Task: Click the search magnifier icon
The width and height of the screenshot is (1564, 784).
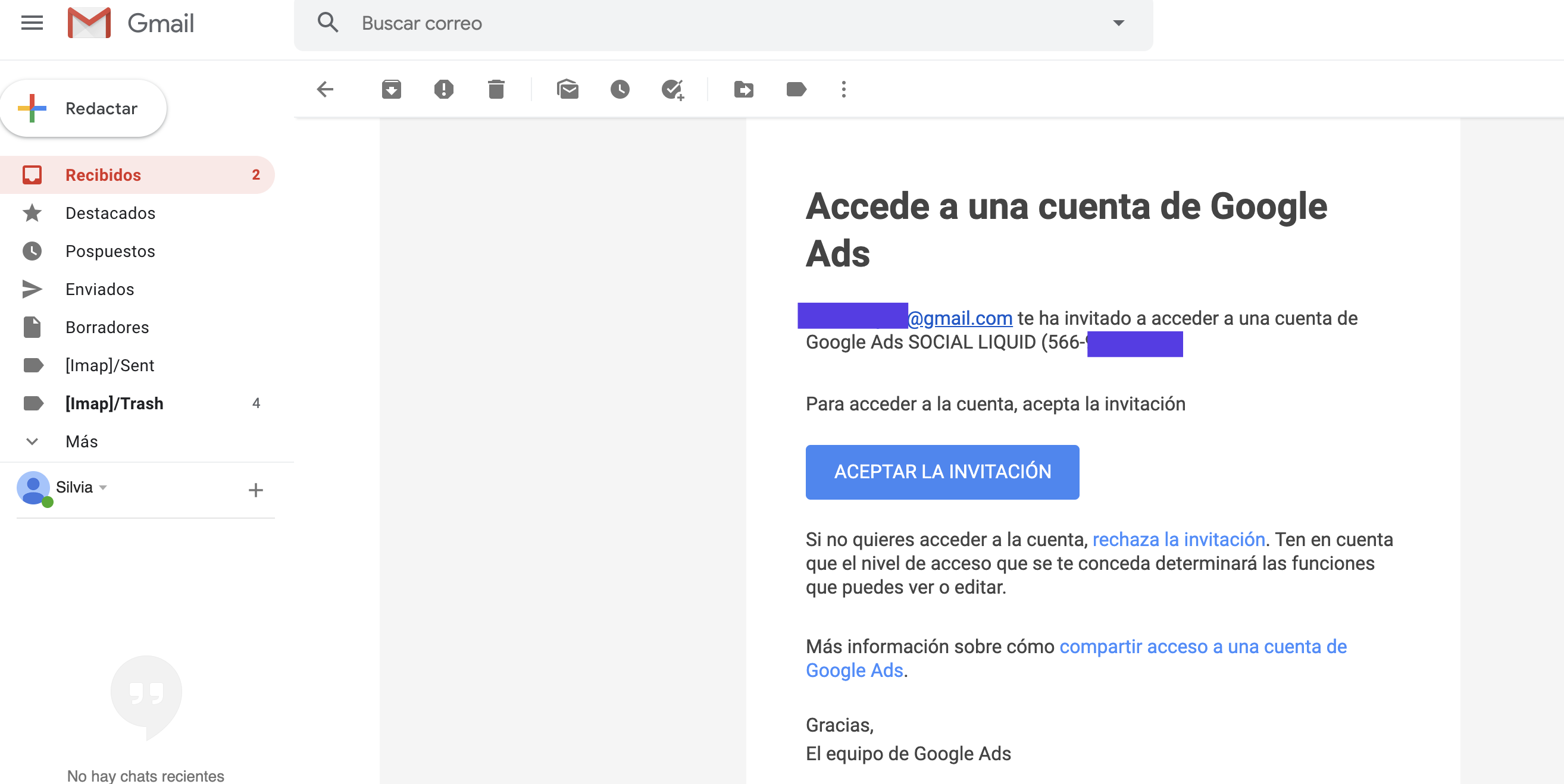Action: [x=328, y=23]
